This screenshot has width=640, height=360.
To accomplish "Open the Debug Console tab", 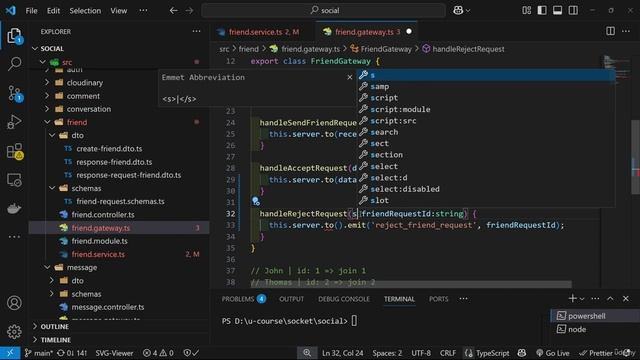I will [344, 299].
